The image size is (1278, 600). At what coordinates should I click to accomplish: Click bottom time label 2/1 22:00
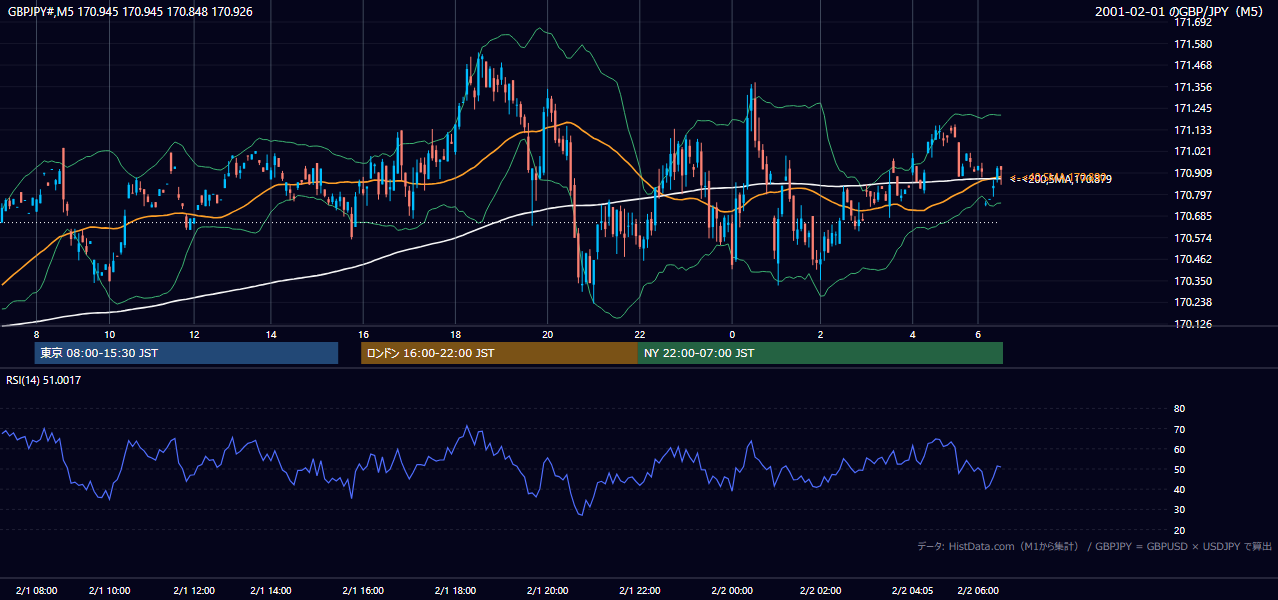(640, 590)
